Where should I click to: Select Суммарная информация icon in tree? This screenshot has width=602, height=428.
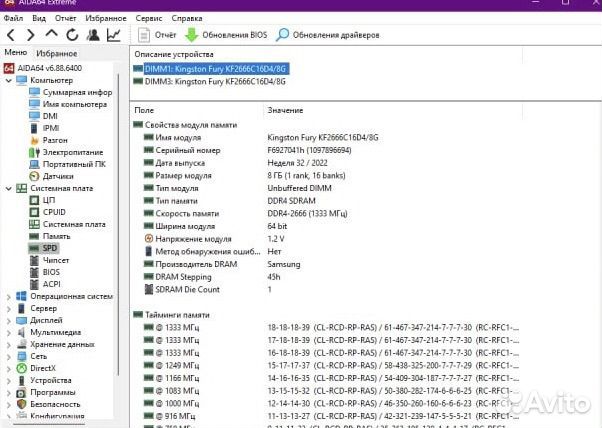[34, 92]
